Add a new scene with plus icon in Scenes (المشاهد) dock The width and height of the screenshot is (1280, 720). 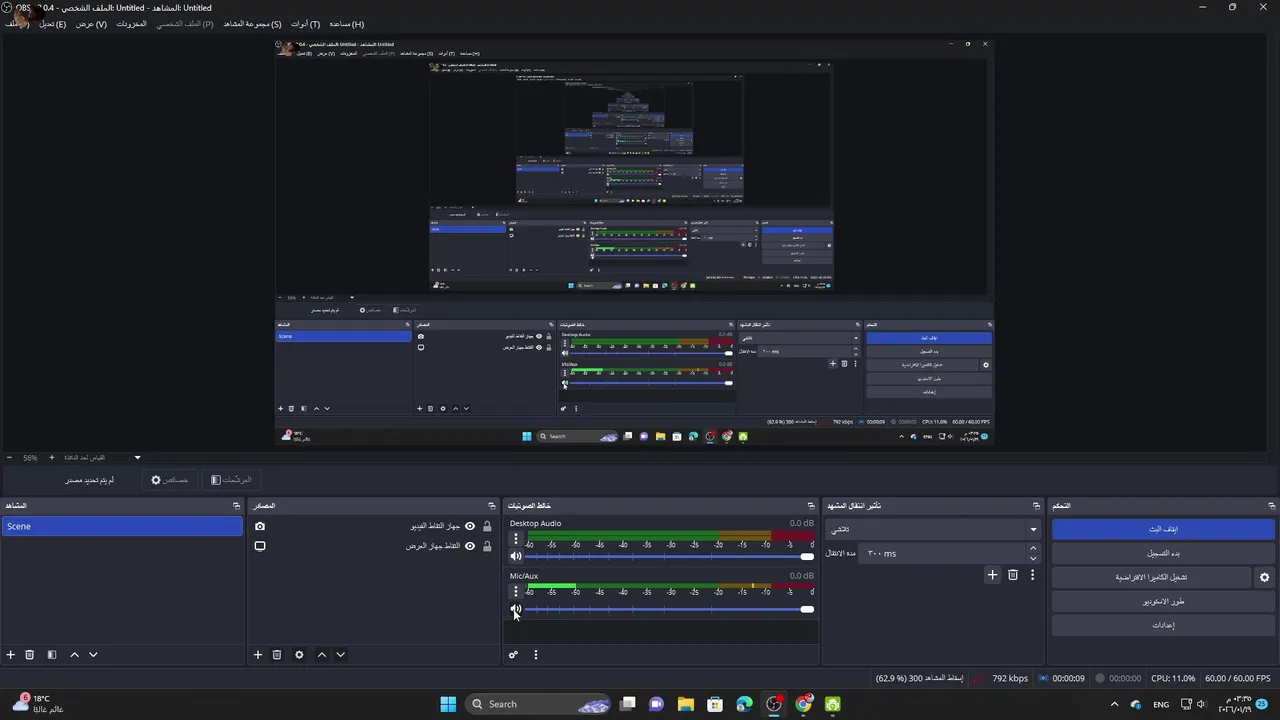click(11, 655)
